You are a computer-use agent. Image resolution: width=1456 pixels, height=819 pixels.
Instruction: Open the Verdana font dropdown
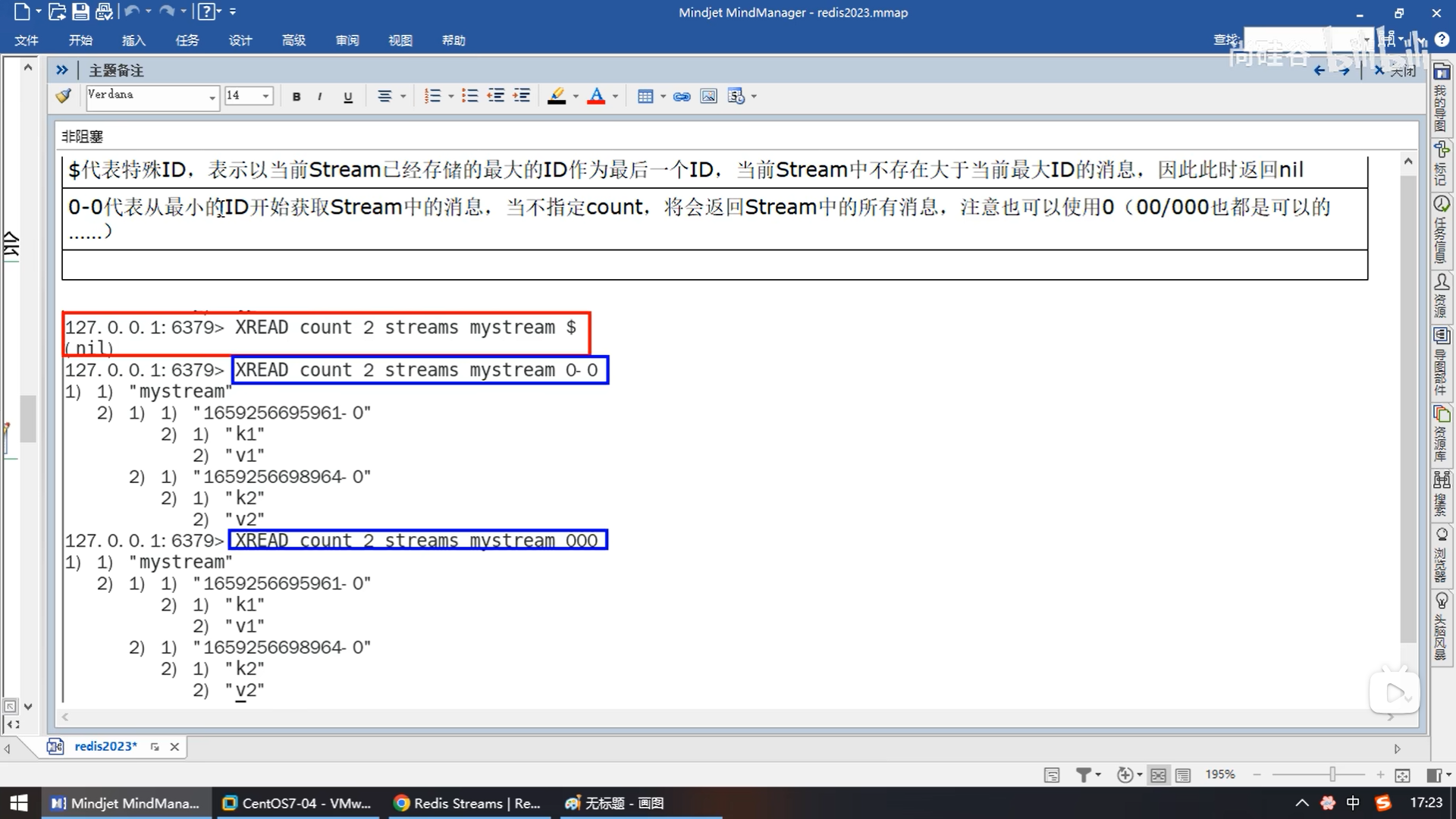pyautogui.click(x=212, y=97)
